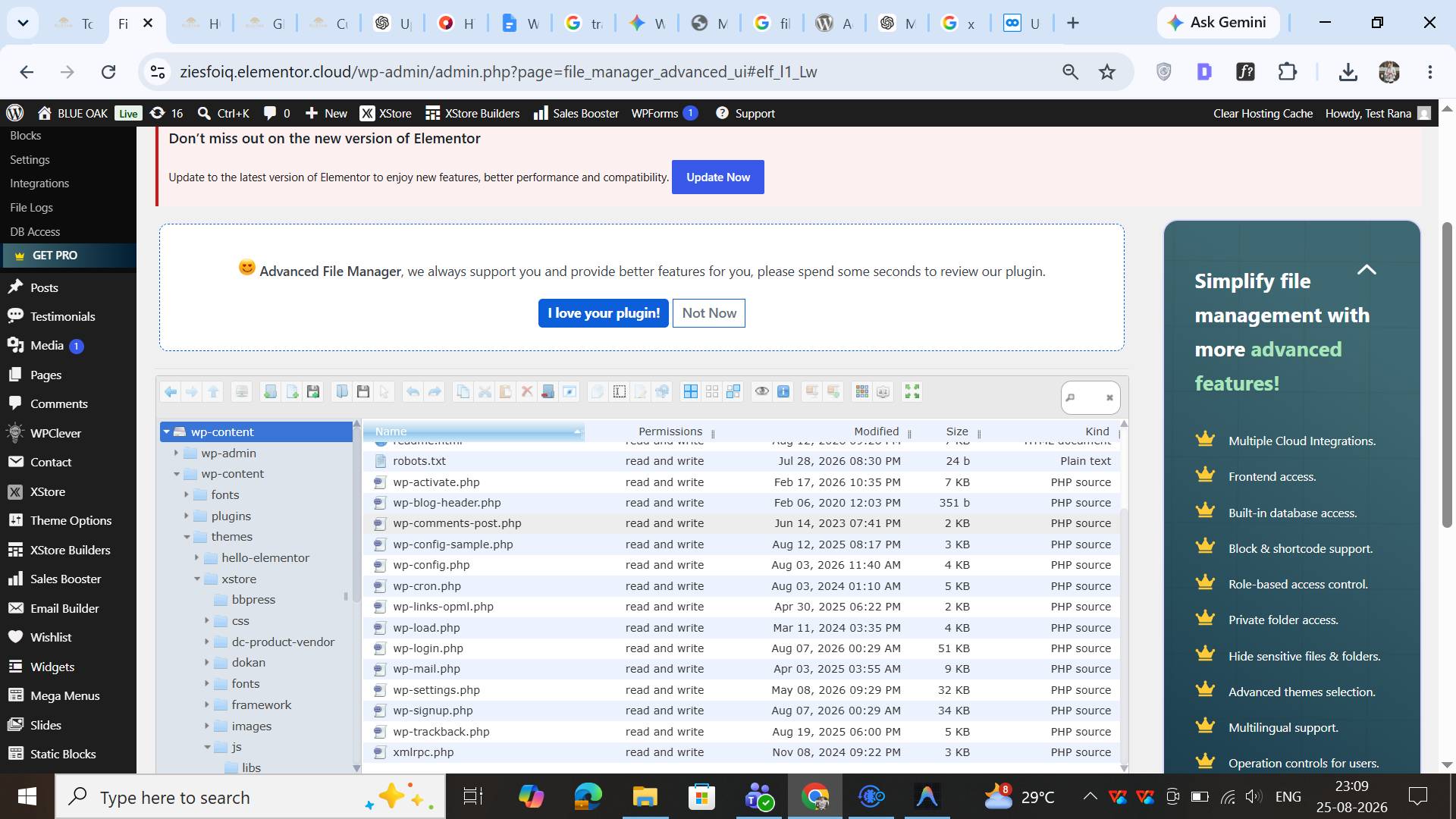This screenshot has width=1456, height=819.
Task: Click the undo arrow in file manager toolbar
Action: (x=413, y=392)
